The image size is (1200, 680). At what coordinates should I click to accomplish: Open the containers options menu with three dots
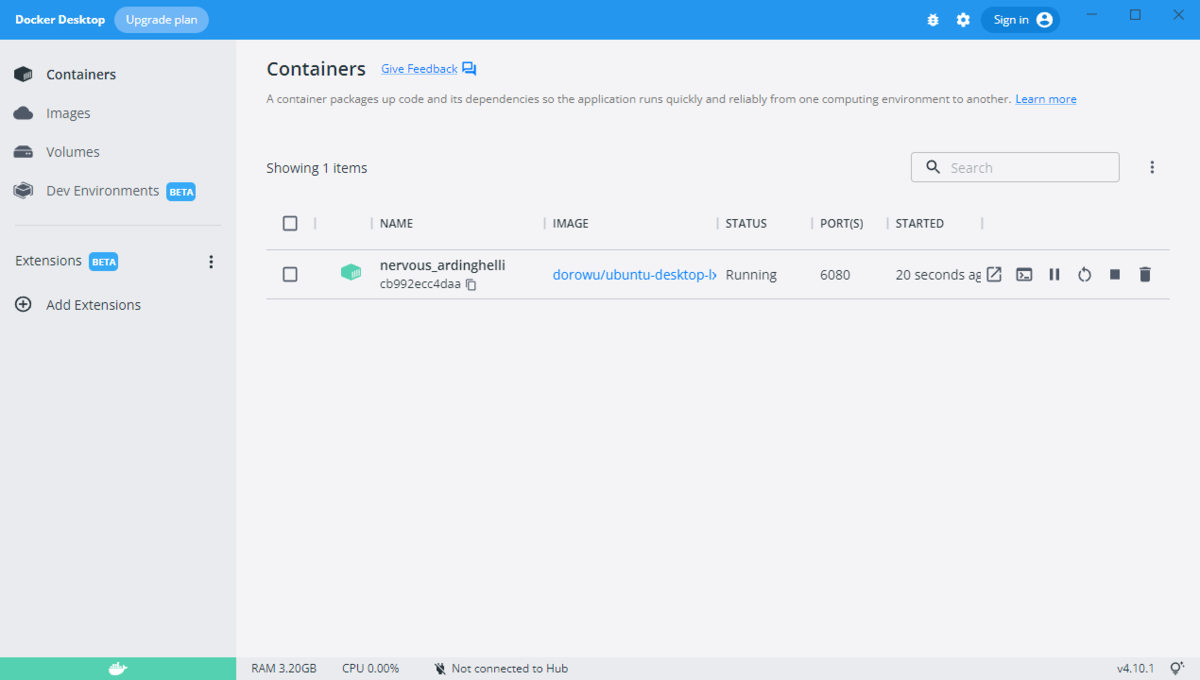[1152, 166]
